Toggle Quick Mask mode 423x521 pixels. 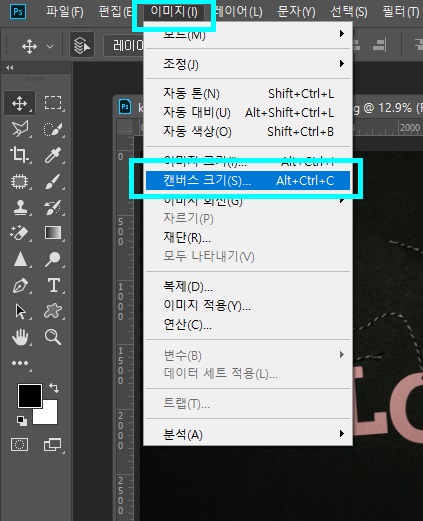click(19, 445)
